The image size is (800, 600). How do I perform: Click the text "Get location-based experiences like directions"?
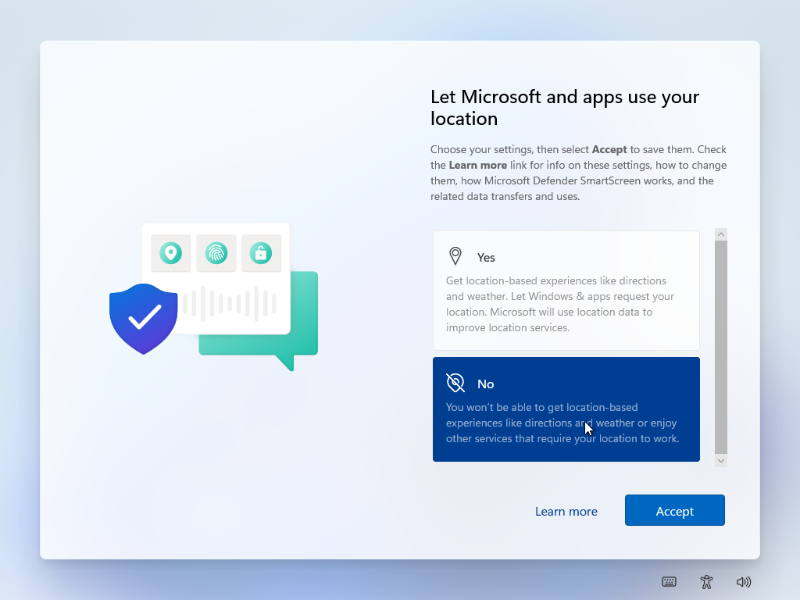[x=556, y=281]
